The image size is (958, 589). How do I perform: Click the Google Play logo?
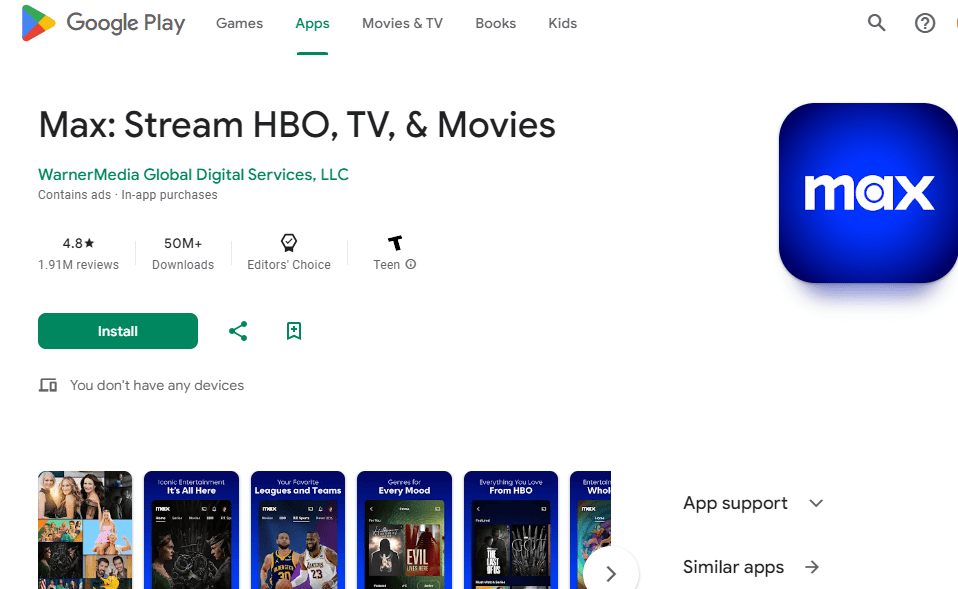pos(103,23)
